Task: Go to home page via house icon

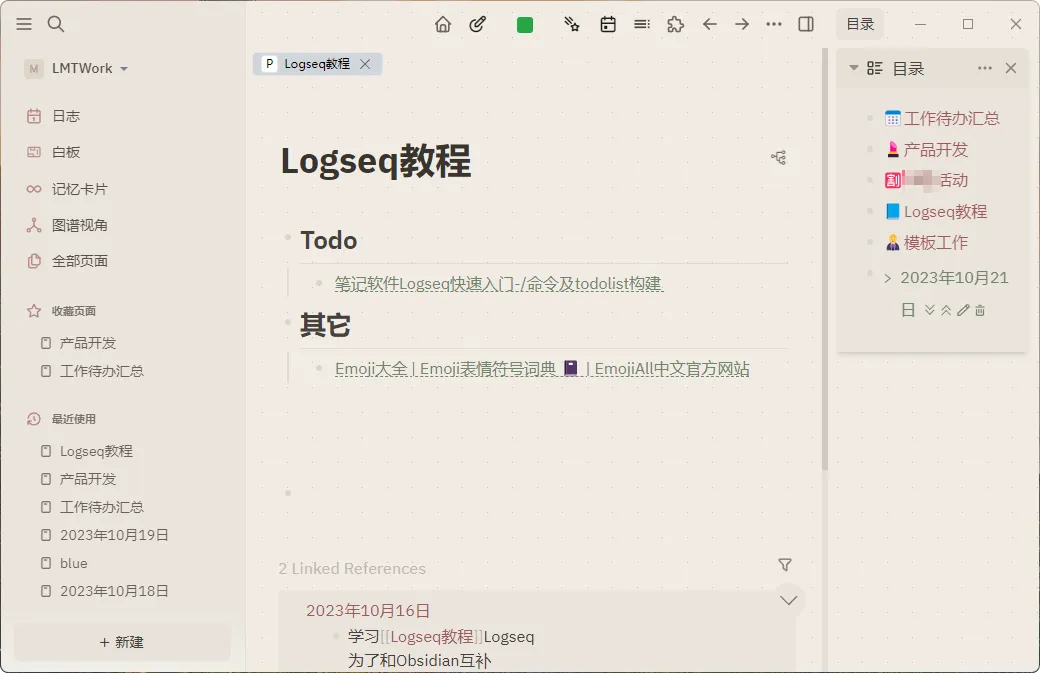Action: [442, 25]
